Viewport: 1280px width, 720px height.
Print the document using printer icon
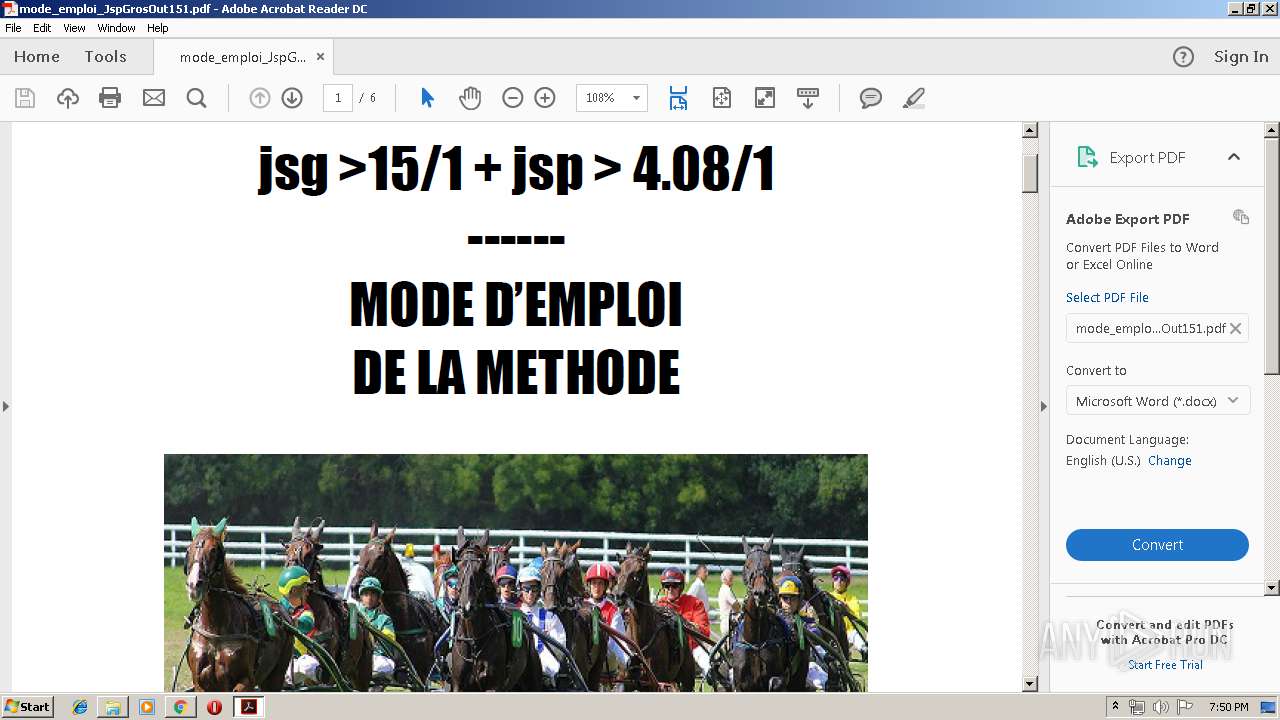[x=110, y=98]
